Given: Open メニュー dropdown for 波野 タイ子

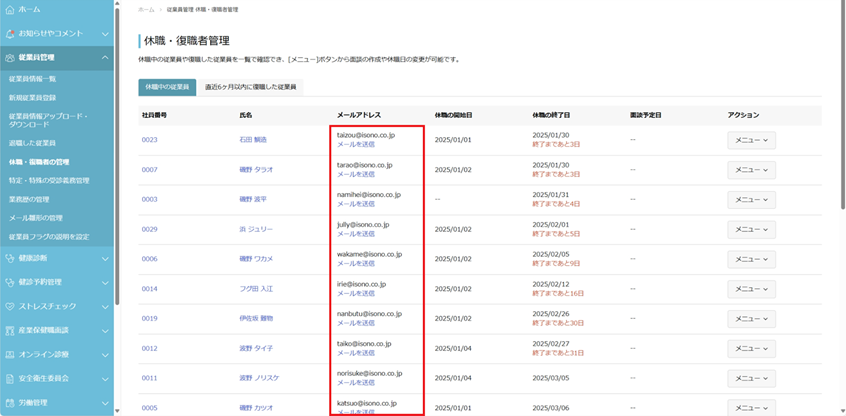Looking at the screenshot, I should [752, 349].
